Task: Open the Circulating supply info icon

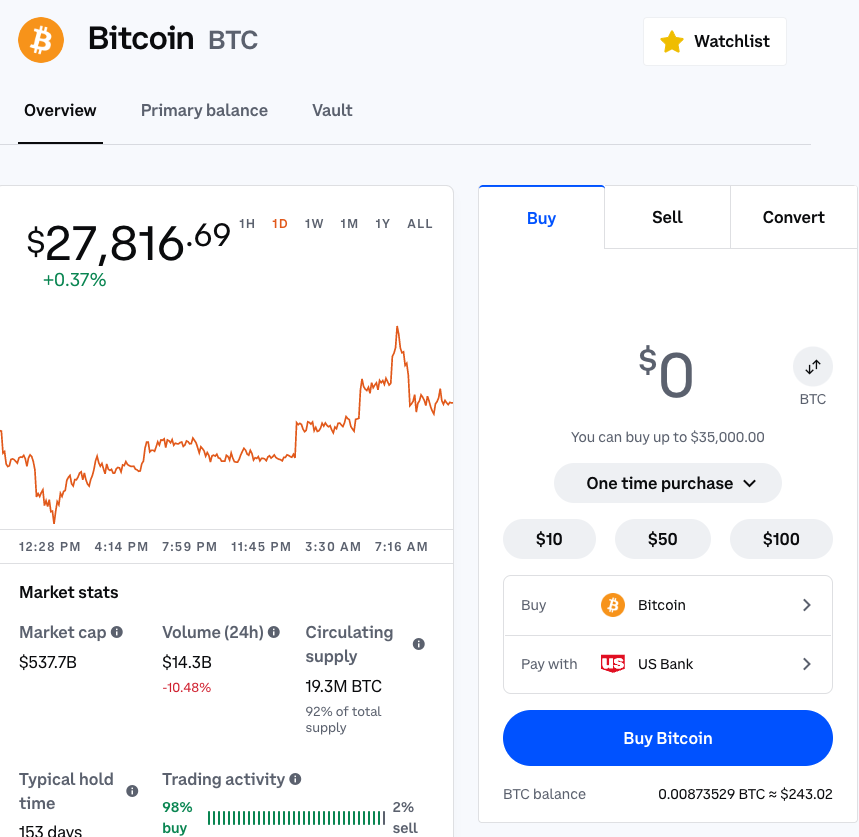Action: (x=419, y=644)
